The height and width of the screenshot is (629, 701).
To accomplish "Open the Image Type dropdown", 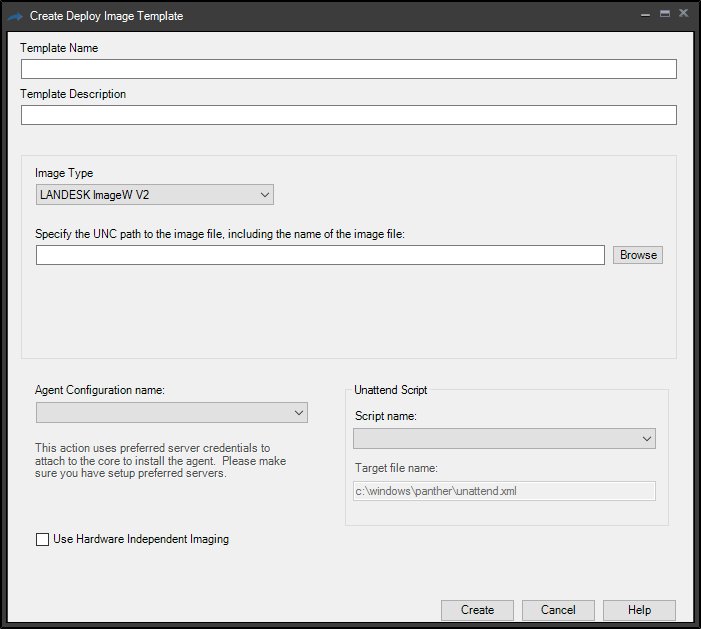I will click(154, 195).
